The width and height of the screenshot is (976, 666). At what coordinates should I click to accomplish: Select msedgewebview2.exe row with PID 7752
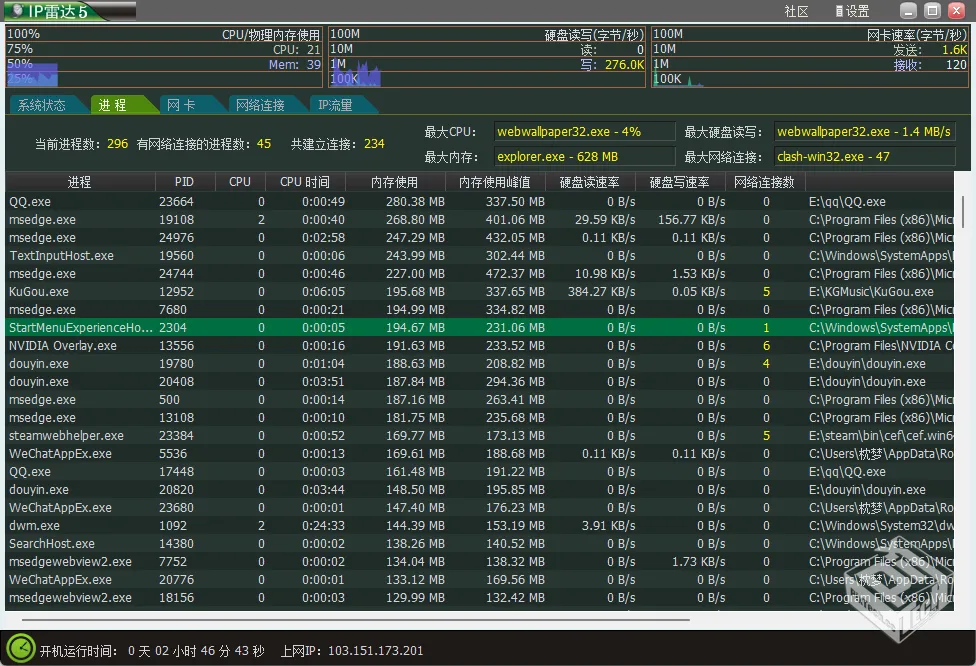tap(479, 562)
